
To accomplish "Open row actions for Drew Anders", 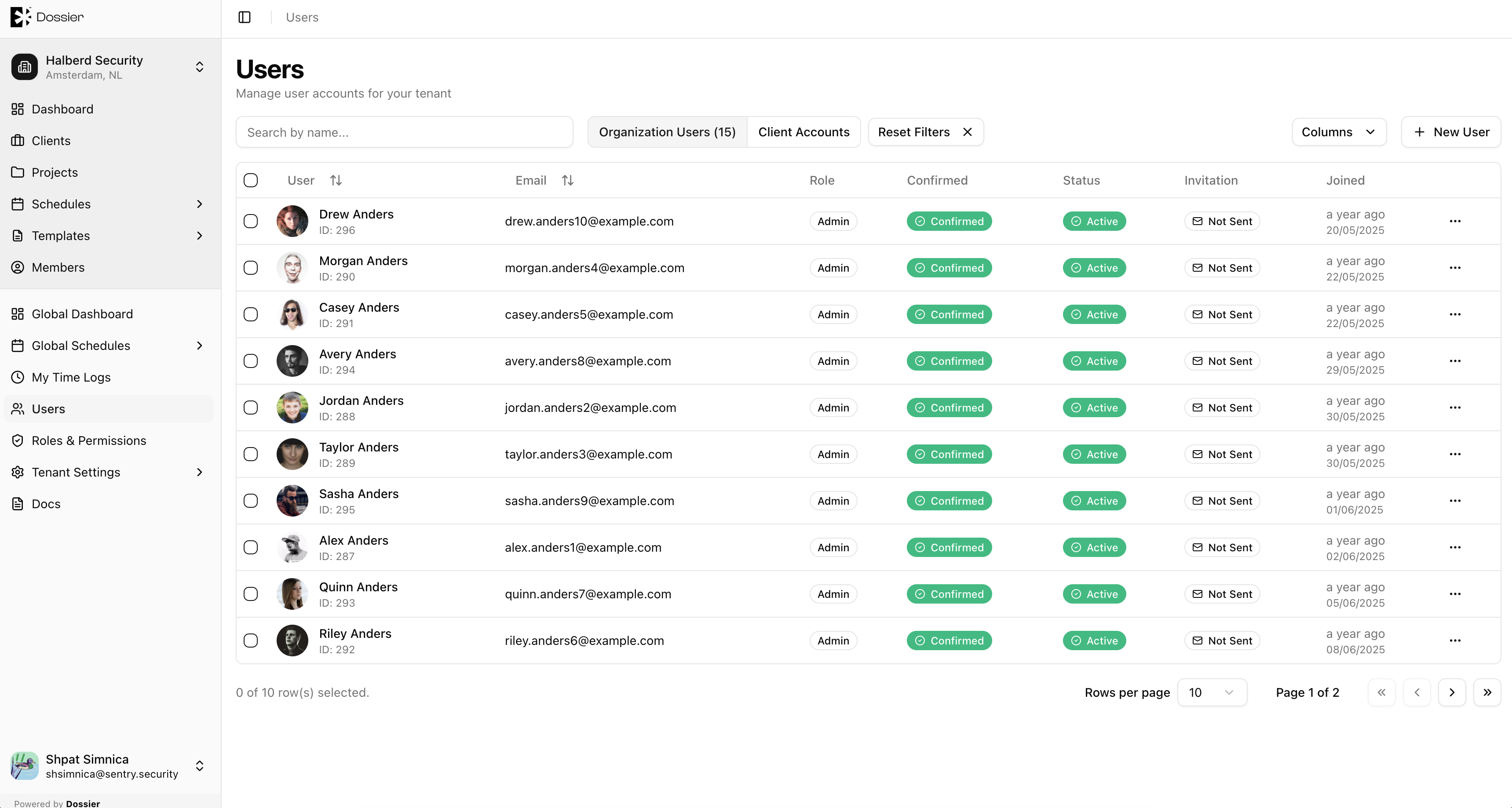I will tap(1455, 221).
